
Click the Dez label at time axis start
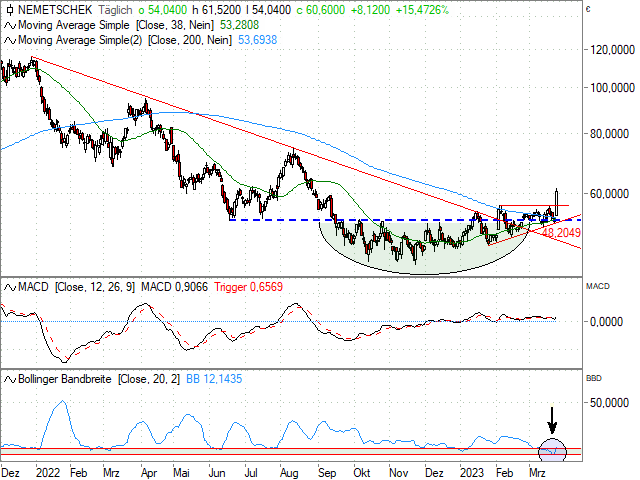11,473
